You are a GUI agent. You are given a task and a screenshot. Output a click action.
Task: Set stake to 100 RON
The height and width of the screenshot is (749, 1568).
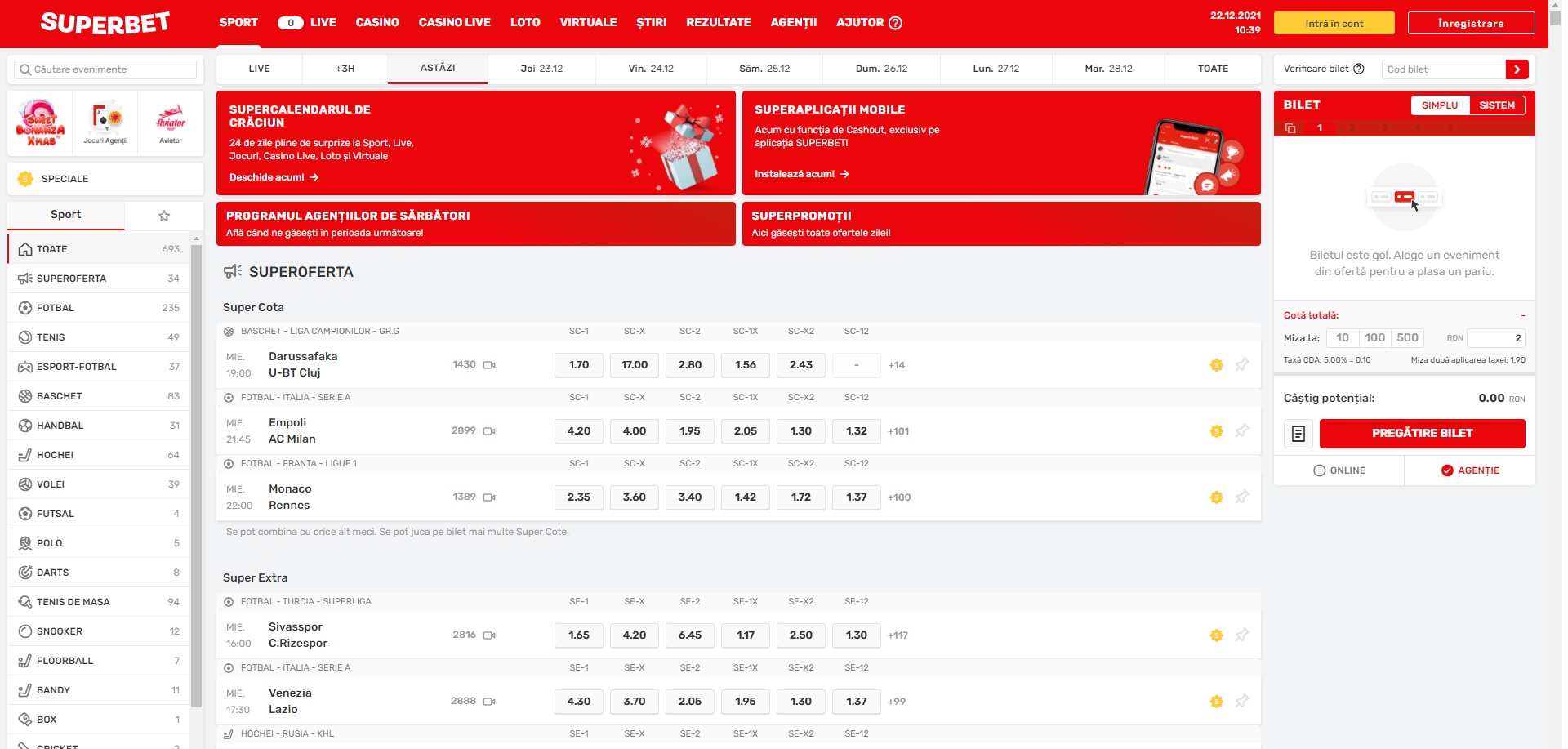point(1375,338)
